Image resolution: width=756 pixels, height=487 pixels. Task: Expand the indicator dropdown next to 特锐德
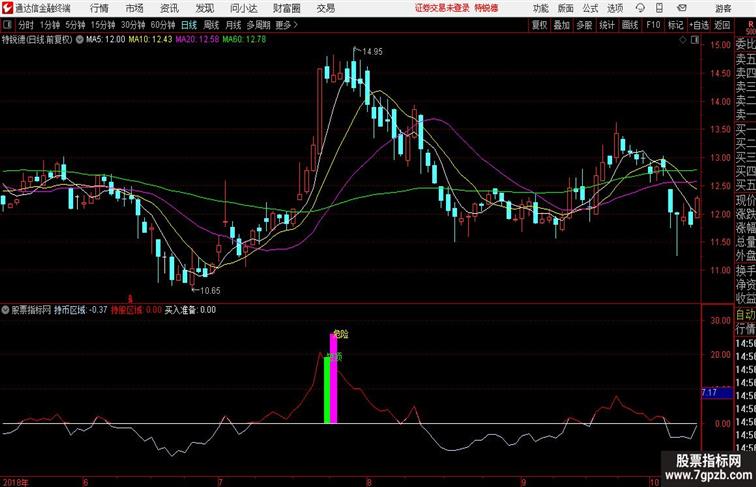[x=80, y=40]
